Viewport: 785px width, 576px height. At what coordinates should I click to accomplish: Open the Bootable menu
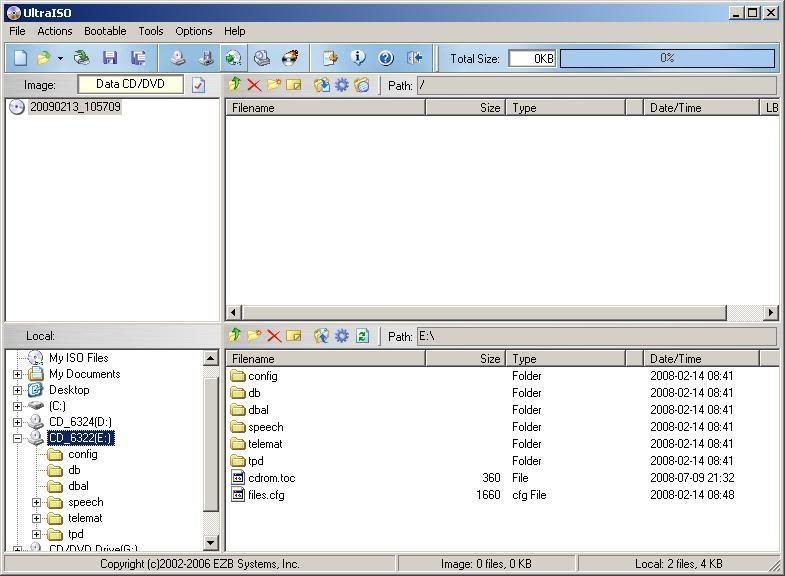[x=105, y=31]
